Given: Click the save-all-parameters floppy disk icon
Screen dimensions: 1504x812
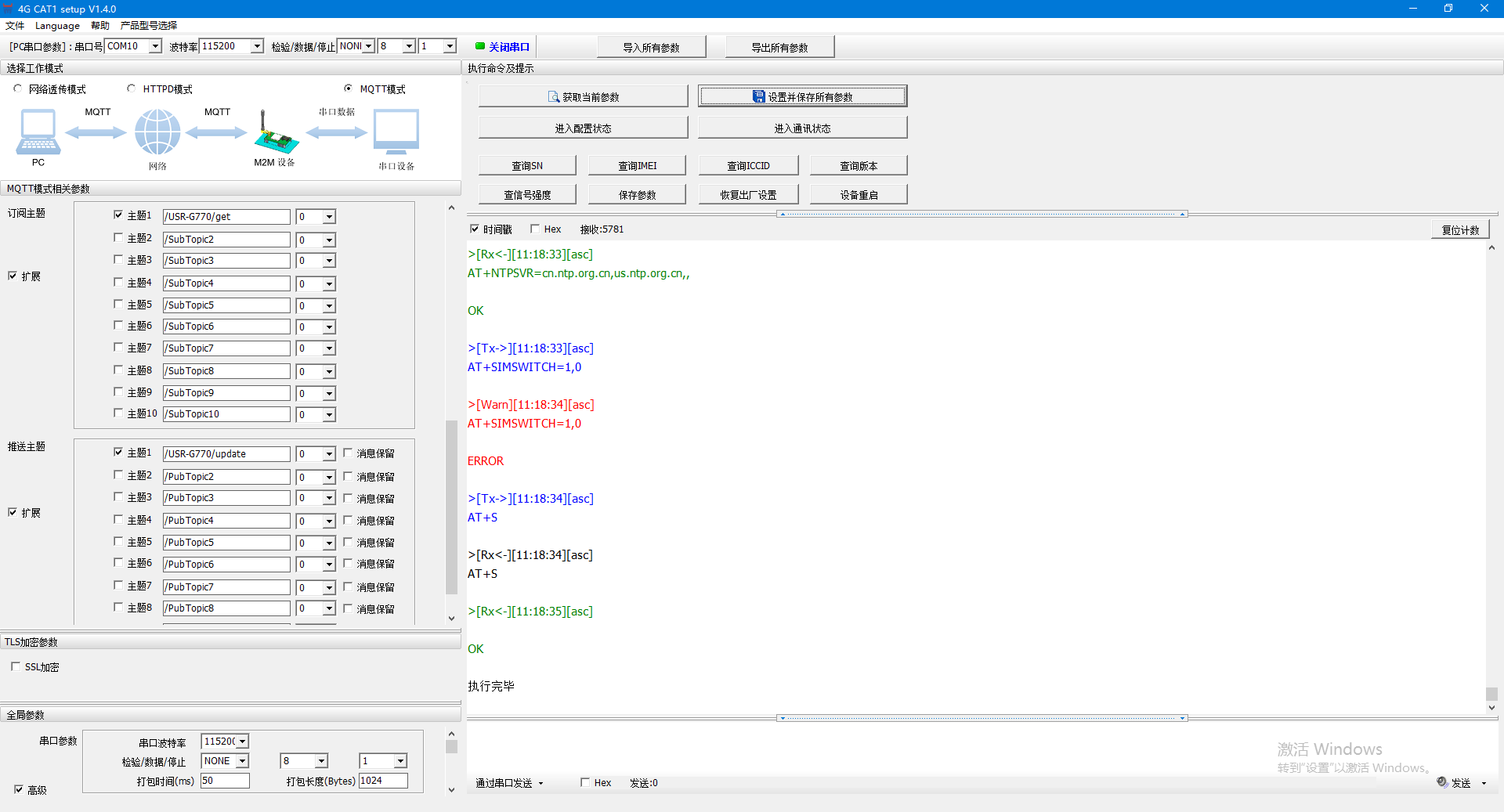Looking at the screenshot, I should click(x=758, y=97).
